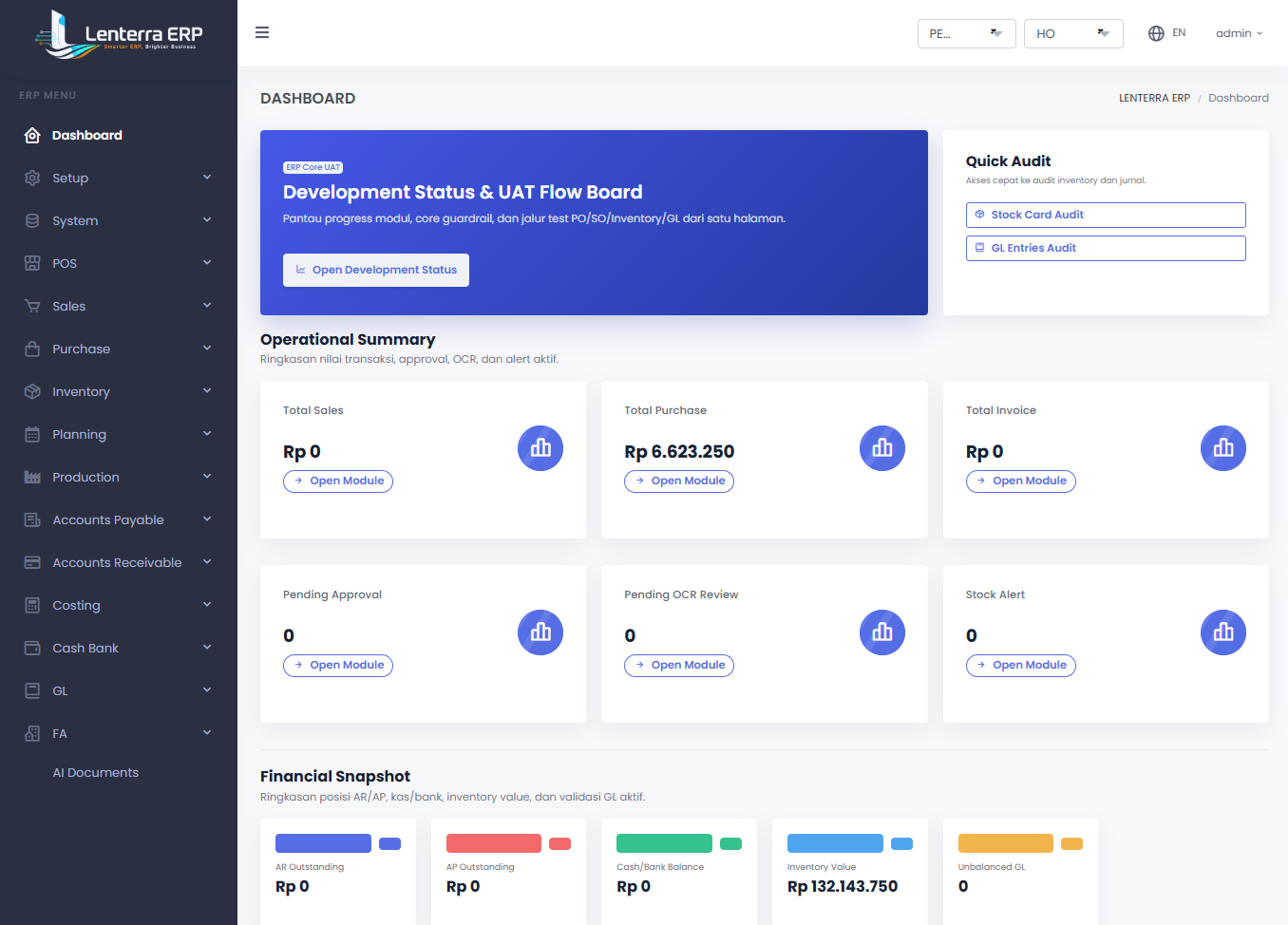Screen dimensions: 1288x925
Task: Expand the Setup menu chevron
Action: click(207, 178)
